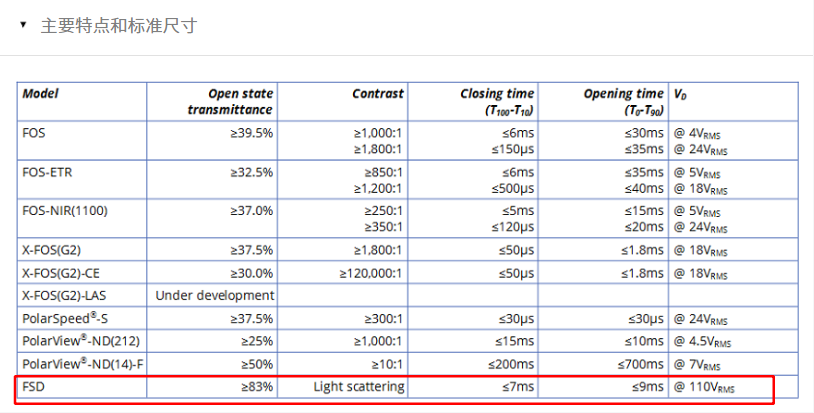This screenshot has height=413, width=814.
Task: Click the ≥10:1 contrast value
Action: coord(387,364)
